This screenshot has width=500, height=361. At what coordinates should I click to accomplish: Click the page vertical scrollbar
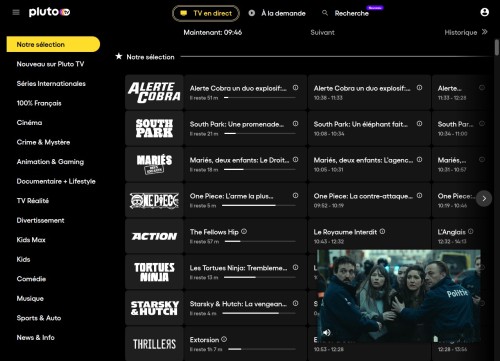point(497,48)
